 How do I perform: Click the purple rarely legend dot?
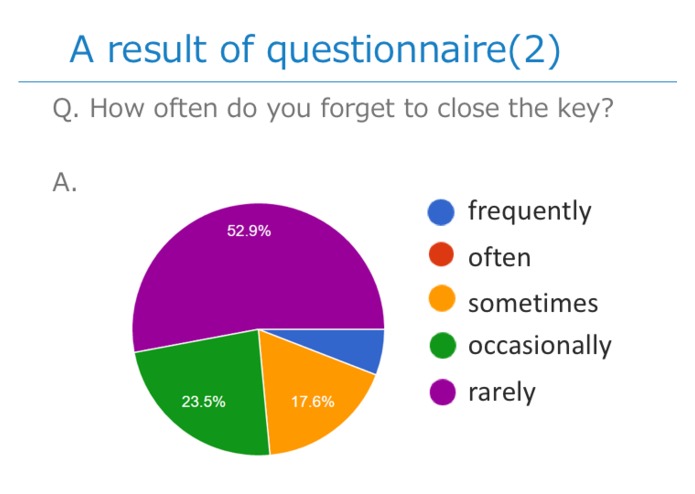tap(443, 392)
